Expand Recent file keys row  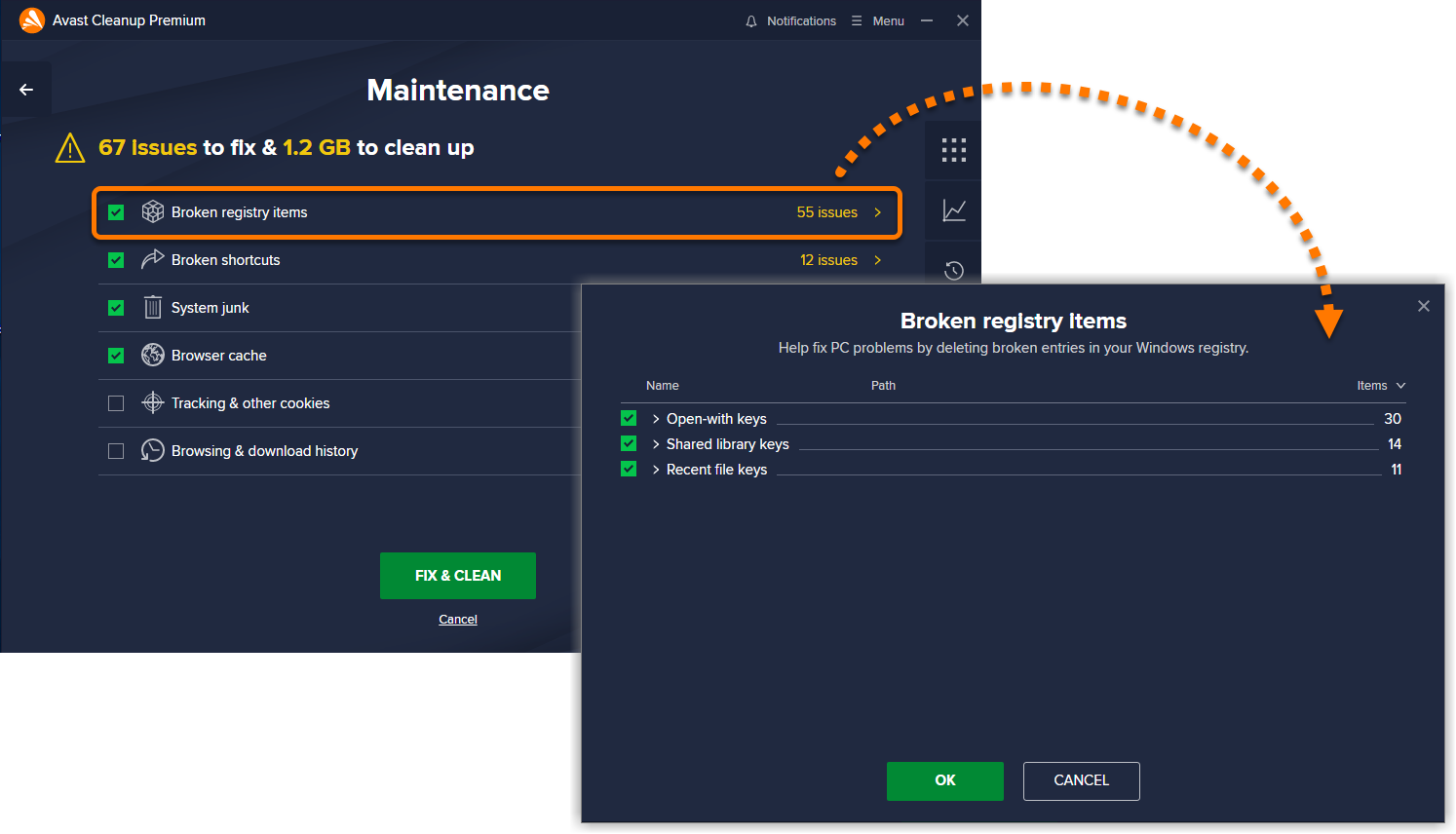656,470
